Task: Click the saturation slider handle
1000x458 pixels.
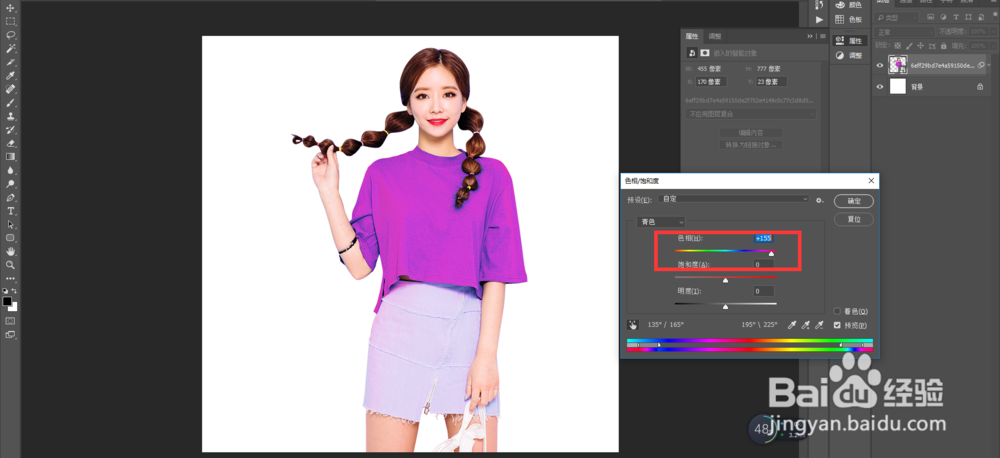Action: point(725,280)
